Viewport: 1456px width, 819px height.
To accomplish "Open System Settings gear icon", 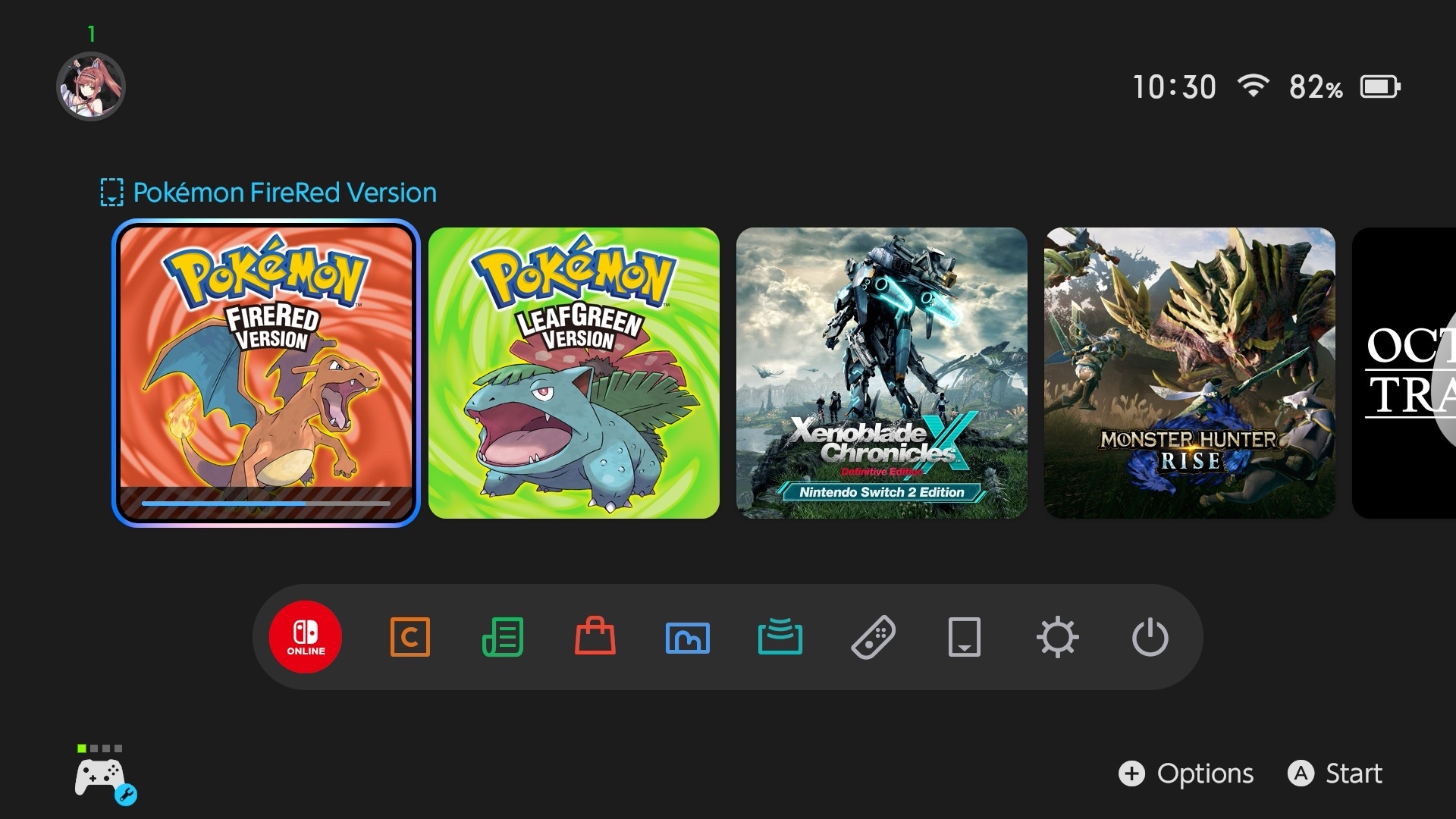I will (x=1057, y=637).
